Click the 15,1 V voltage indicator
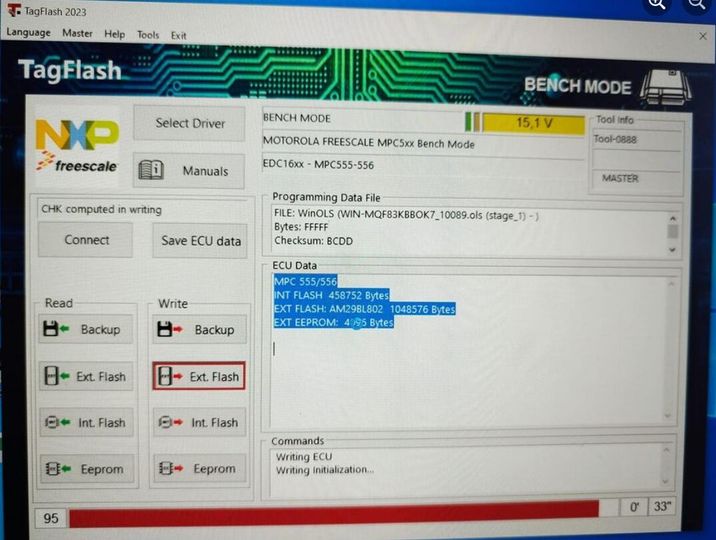Image resolution: width=716 pixels, height=540 pixels. (533, 123)
